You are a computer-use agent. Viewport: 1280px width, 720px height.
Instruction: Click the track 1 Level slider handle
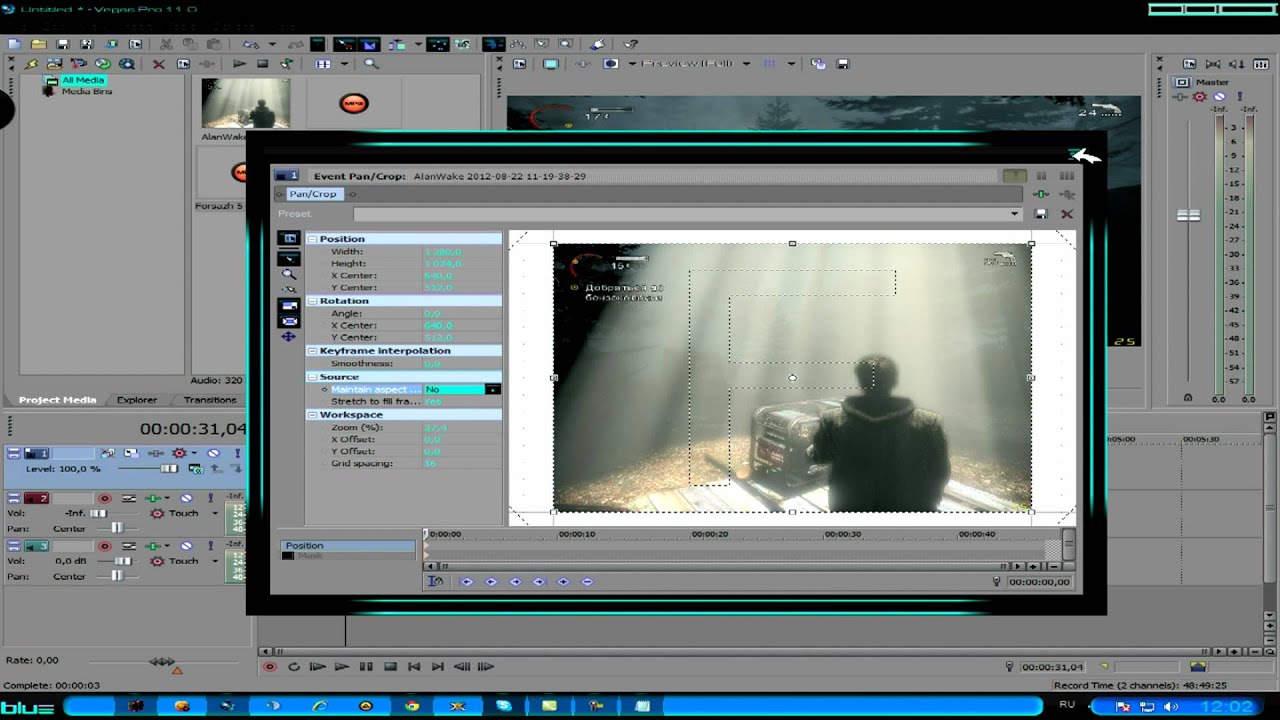(x=169, y=469)
